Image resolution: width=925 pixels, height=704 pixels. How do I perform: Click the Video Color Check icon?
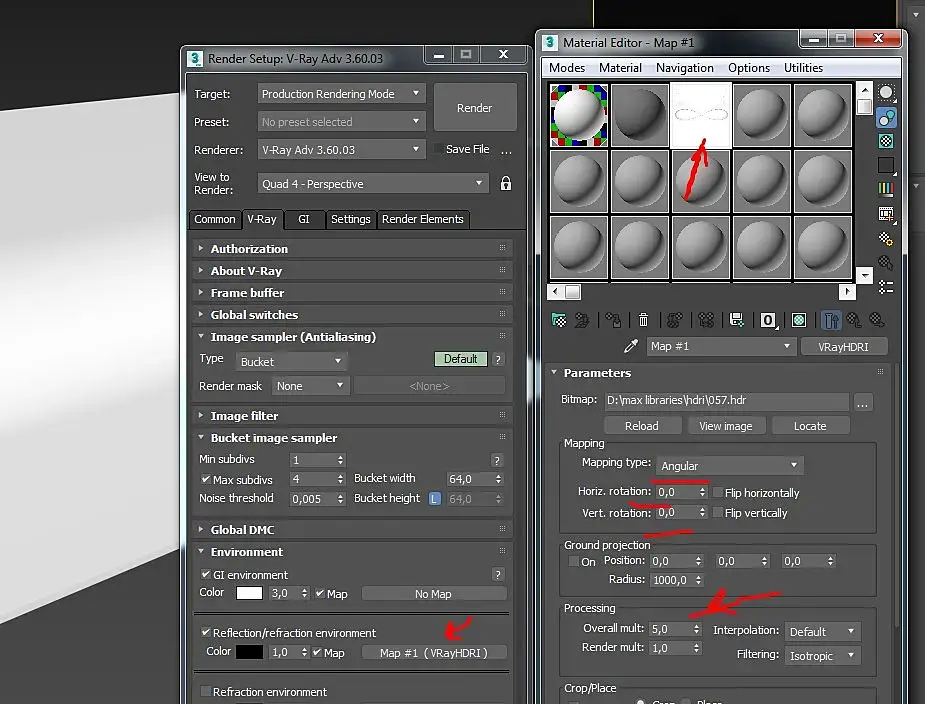(x=886, y=189)
